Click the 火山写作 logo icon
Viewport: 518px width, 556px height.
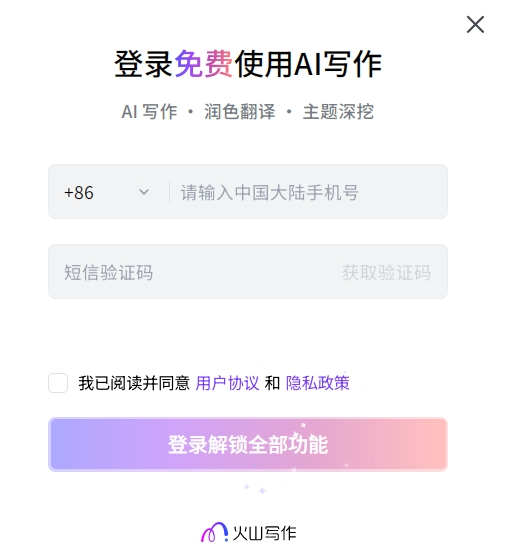(214, 532)
